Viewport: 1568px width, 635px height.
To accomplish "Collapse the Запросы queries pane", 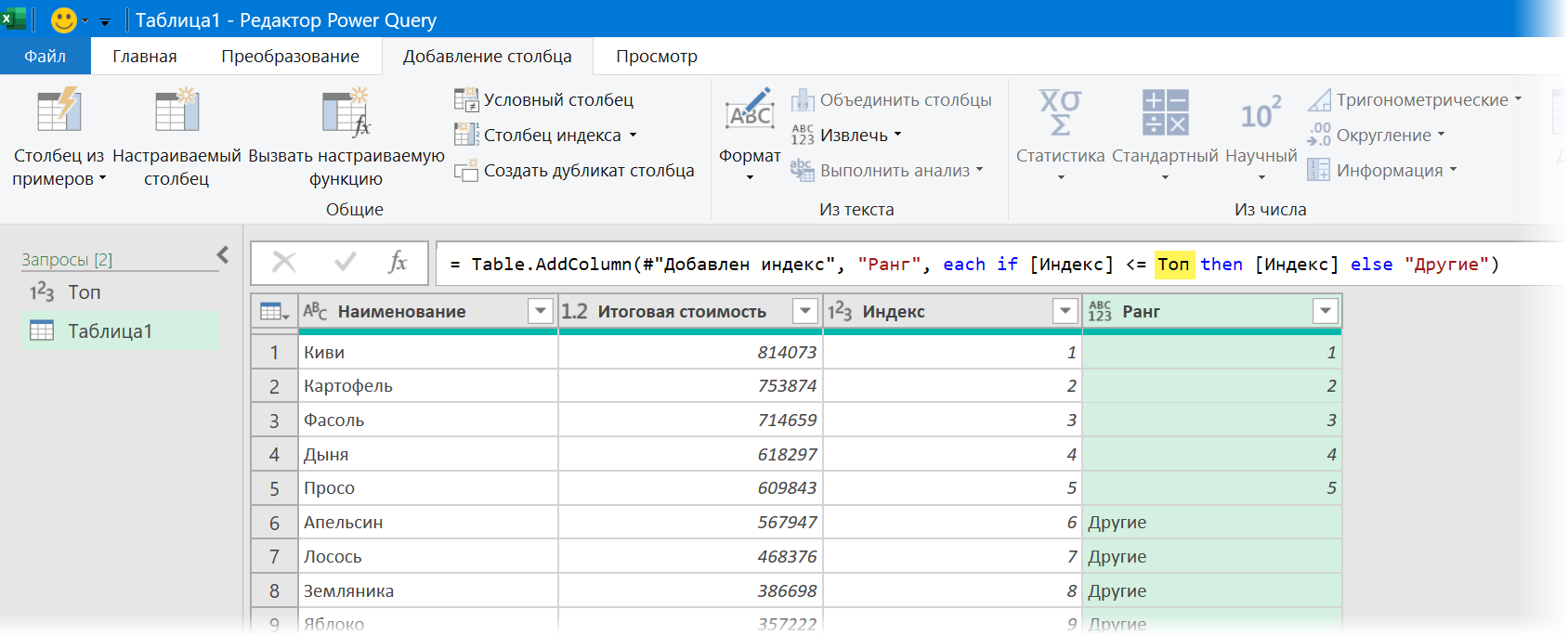I will [x=223, y=254].
